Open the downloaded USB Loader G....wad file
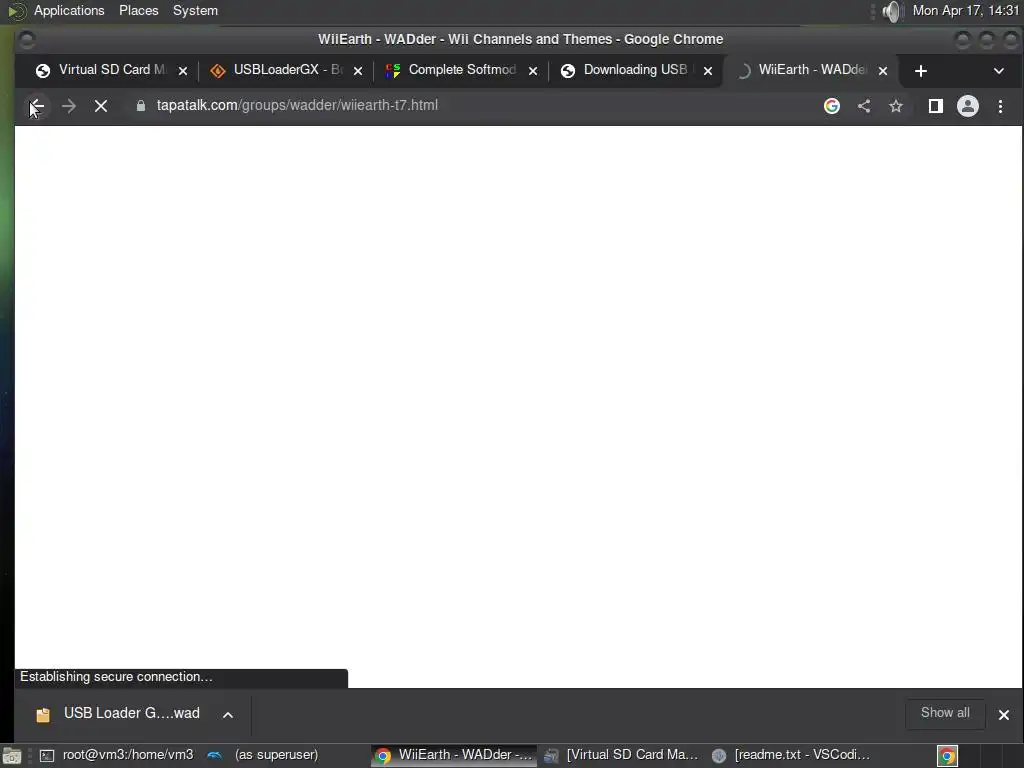This screenshot has width=1024, height=768. (119, 714)
